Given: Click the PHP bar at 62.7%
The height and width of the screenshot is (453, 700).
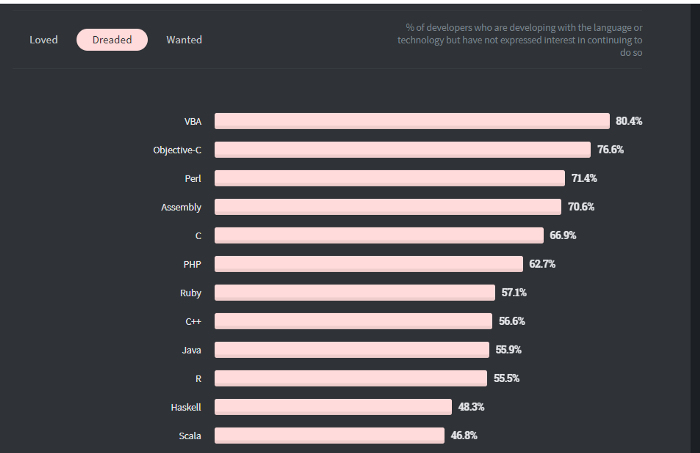Looking at the screenshot, I should coord(369,264).
